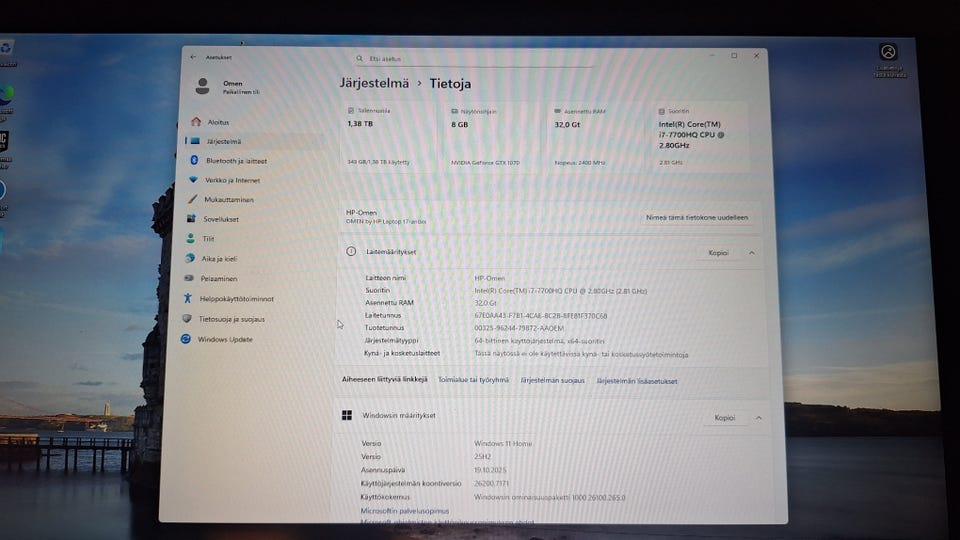The height and width of the screenshot is (540, 960).
Task: Open the Asennettu RAM 32,0 Gt card
Action: pos(594,138)
